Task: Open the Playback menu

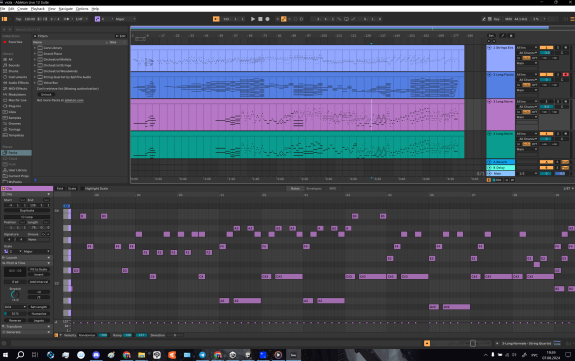Action: click(38, 9)
